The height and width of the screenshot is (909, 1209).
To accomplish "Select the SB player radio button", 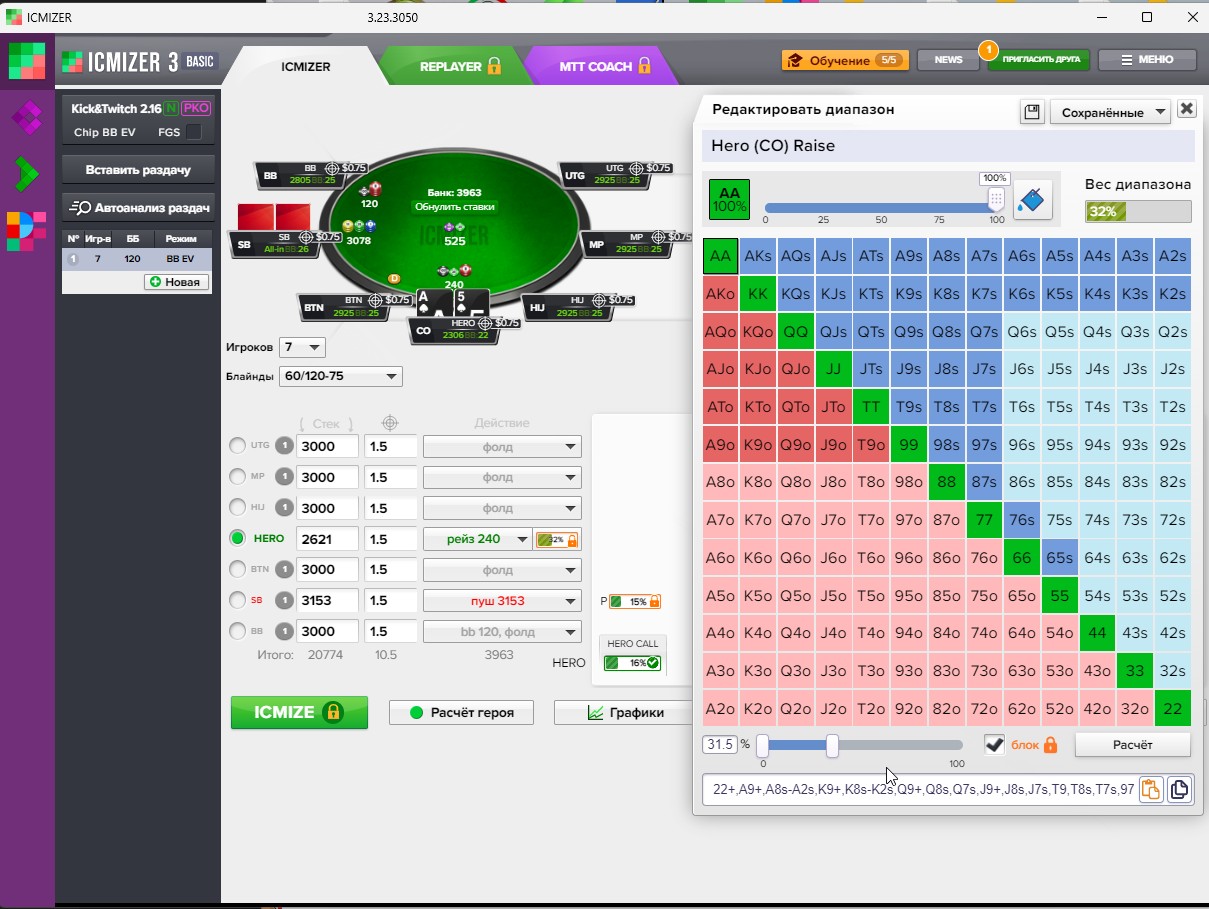I will [x=237, y=600].
